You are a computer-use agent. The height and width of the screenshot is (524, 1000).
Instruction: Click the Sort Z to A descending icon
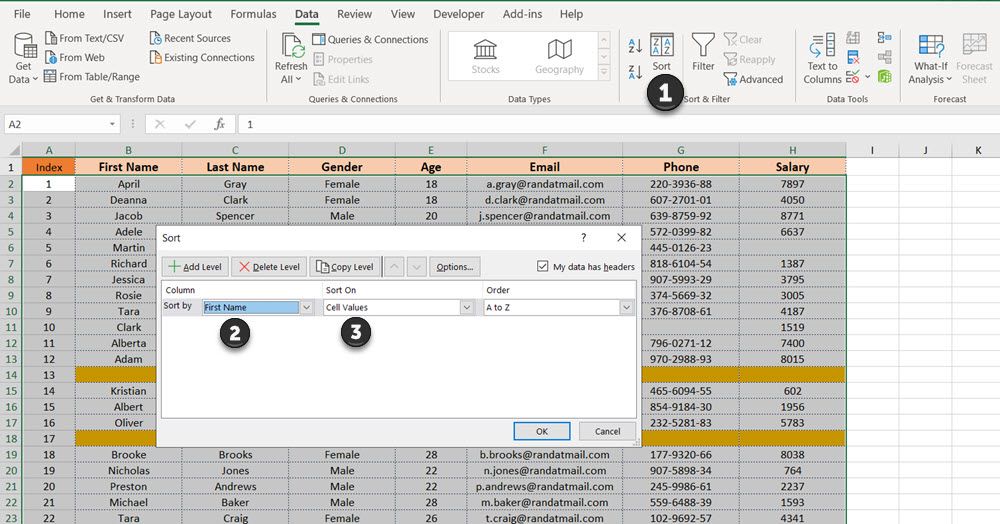tap(635, 72)
